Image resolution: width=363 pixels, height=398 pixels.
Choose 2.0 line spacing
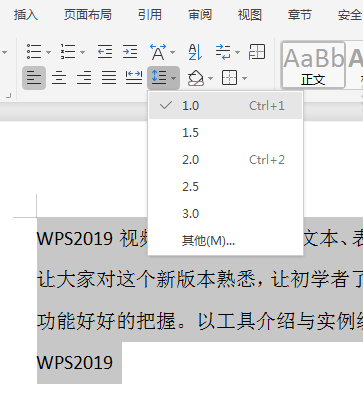[x=226, y=160]
